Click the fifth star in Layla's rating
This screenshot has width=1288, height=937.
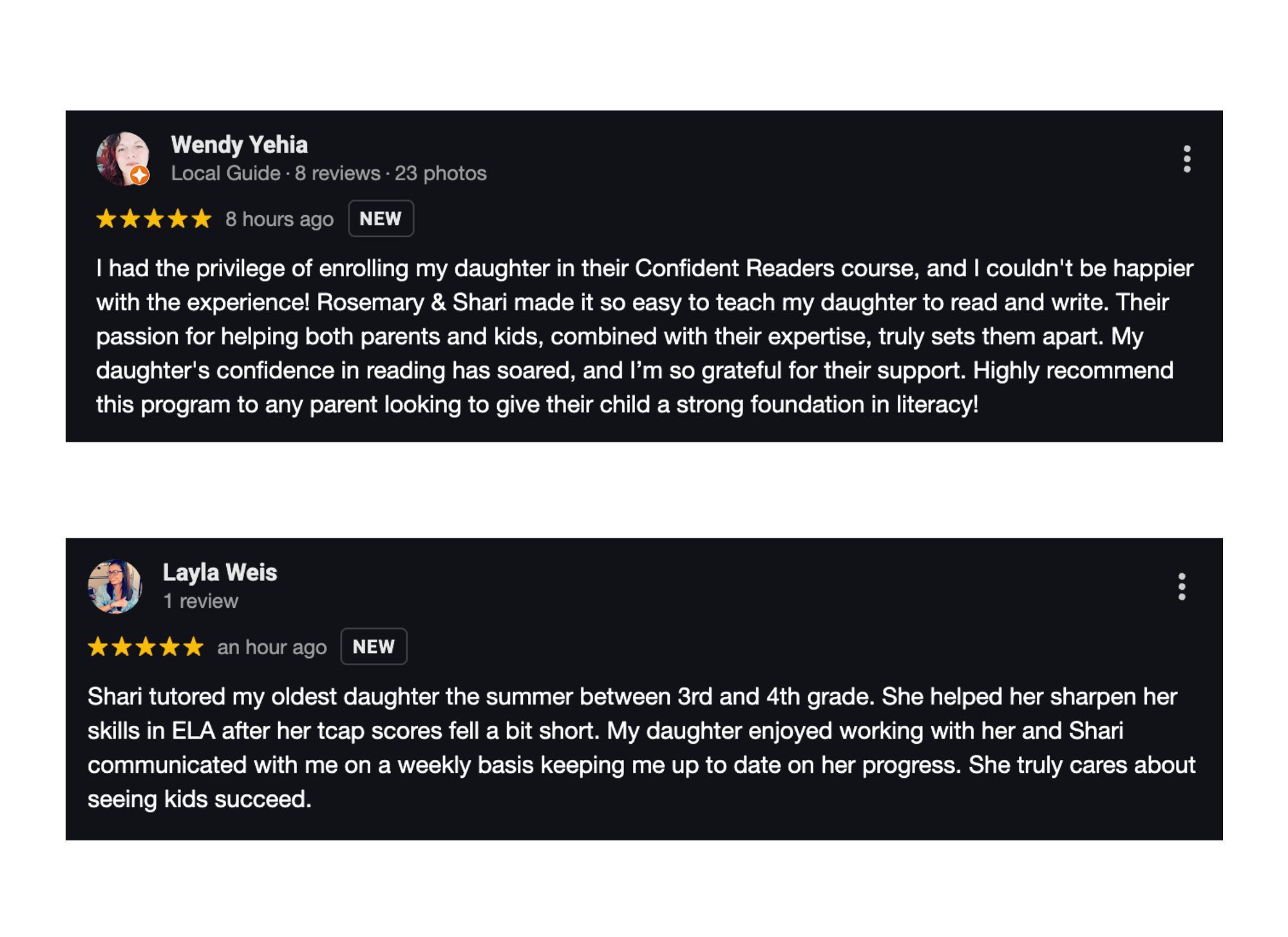click(x=193, y=647)
